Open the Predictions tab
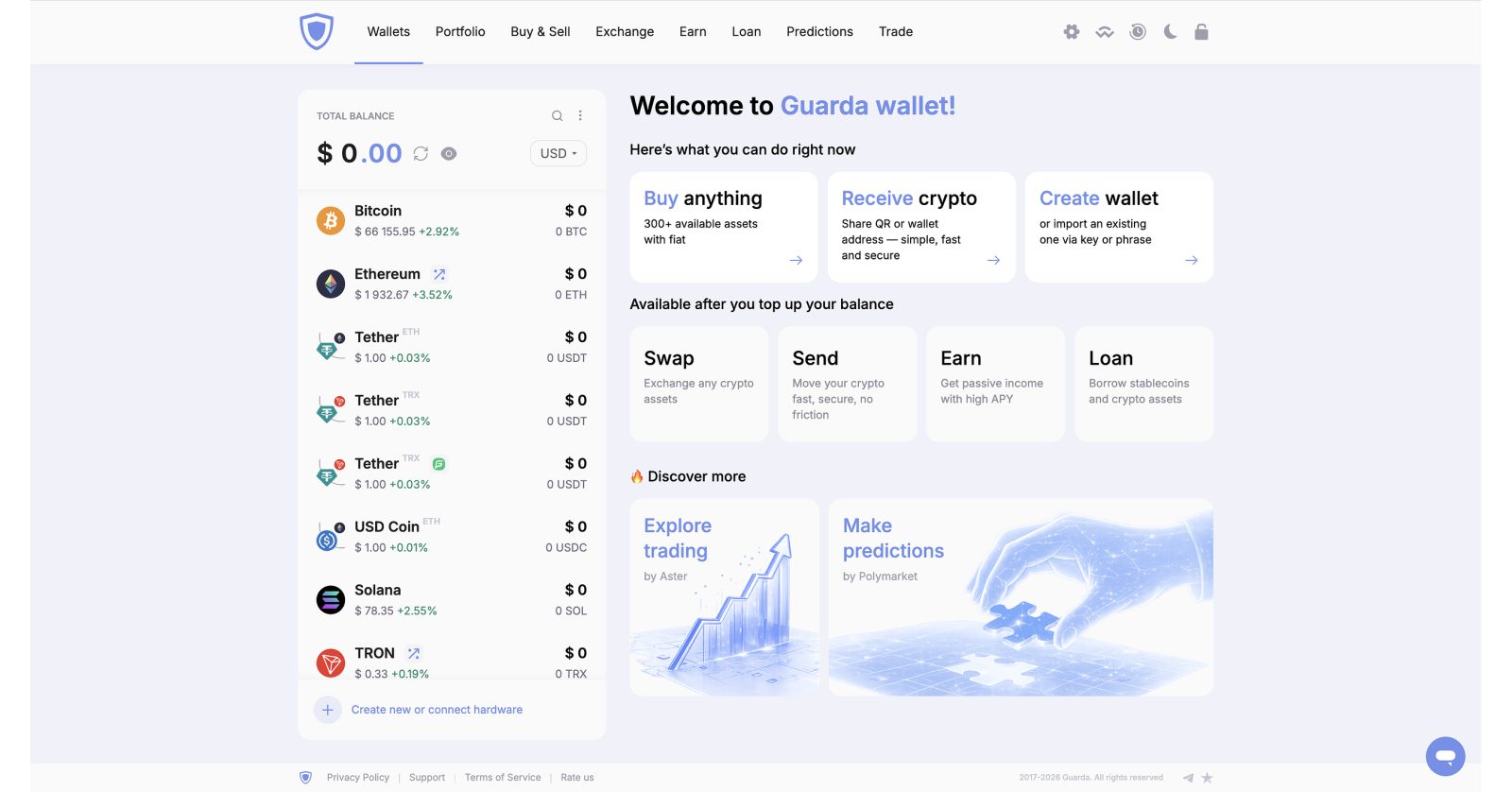The height and width of the screenshot is (792, 1512). pyautogui.click(x=819, y=32)
